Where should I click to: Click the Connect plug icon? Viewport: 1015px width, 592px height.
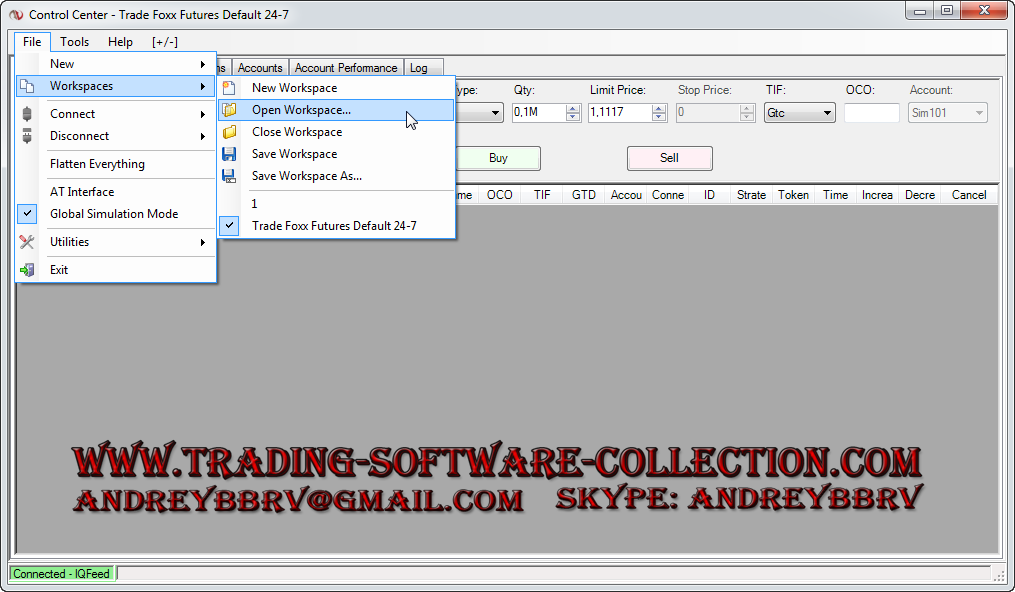(27, 114)
